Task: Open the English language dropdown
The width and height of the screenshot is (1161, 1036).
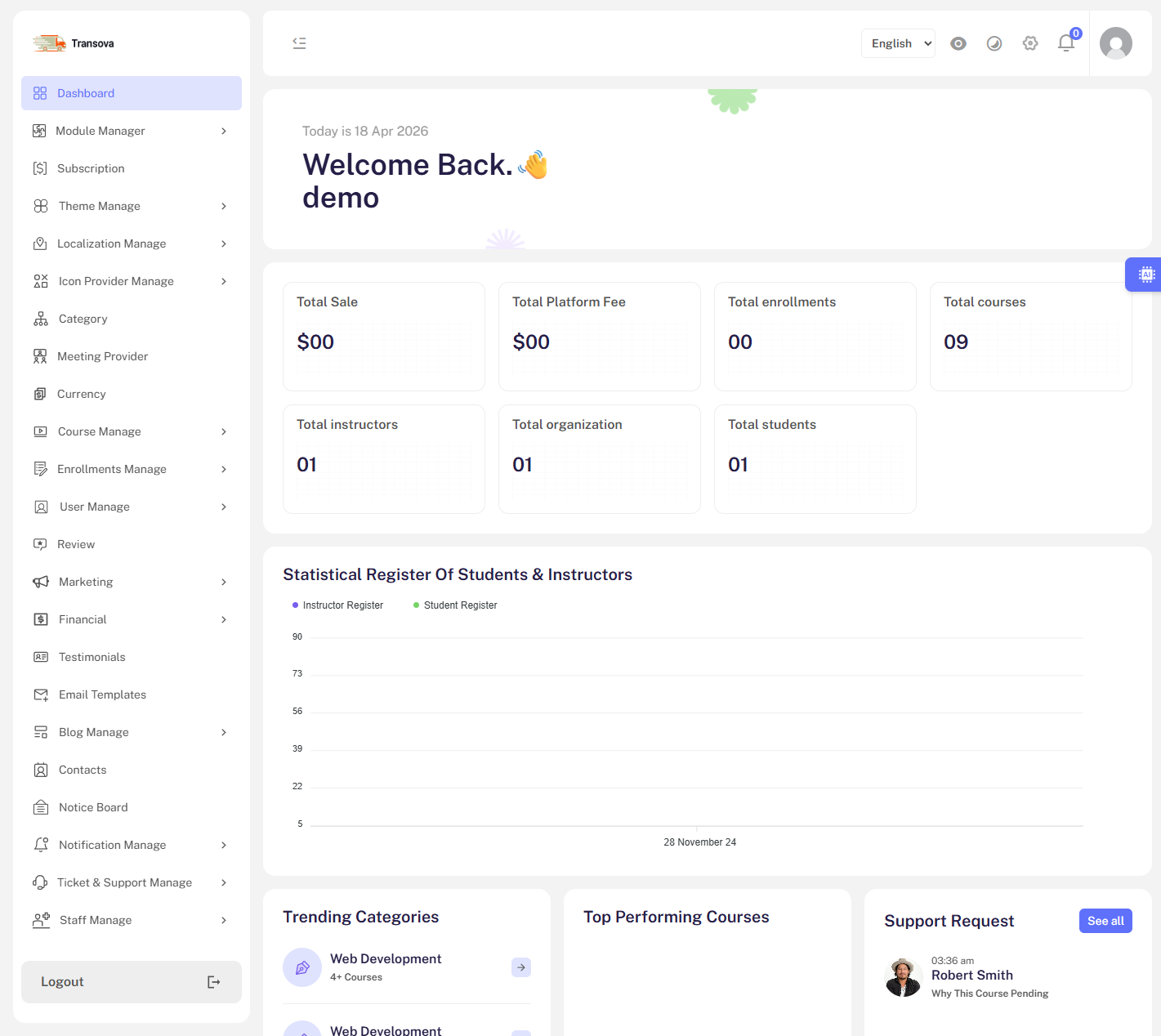Action: [898, 43]
